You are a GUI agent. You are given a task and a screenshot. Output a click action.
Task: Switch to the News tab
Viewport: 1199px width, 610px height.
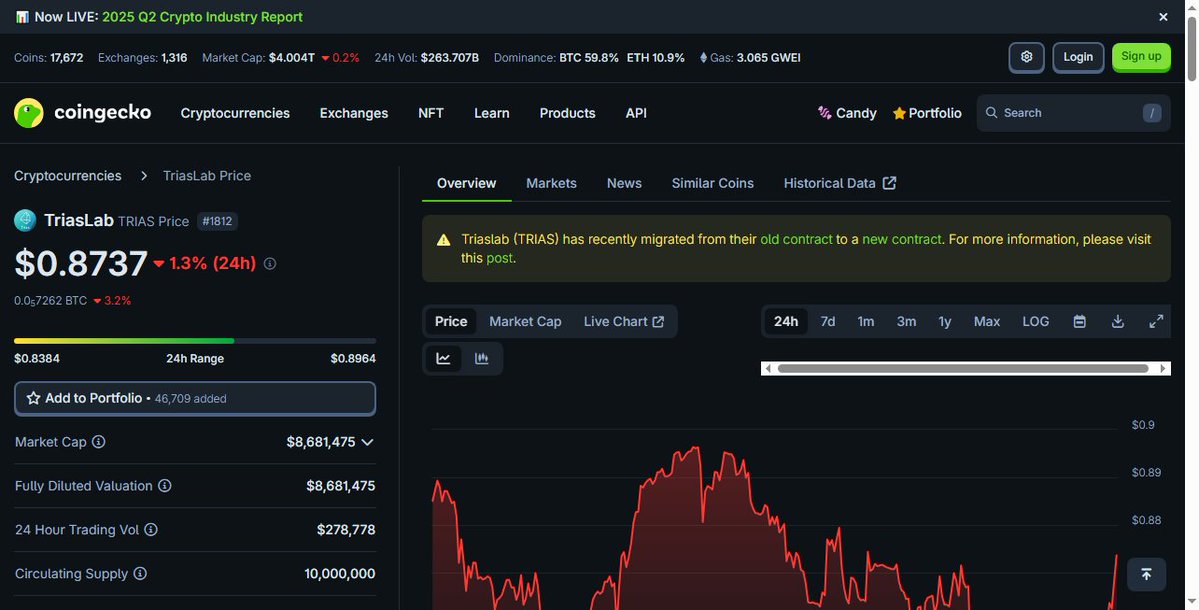click(624, 183)
